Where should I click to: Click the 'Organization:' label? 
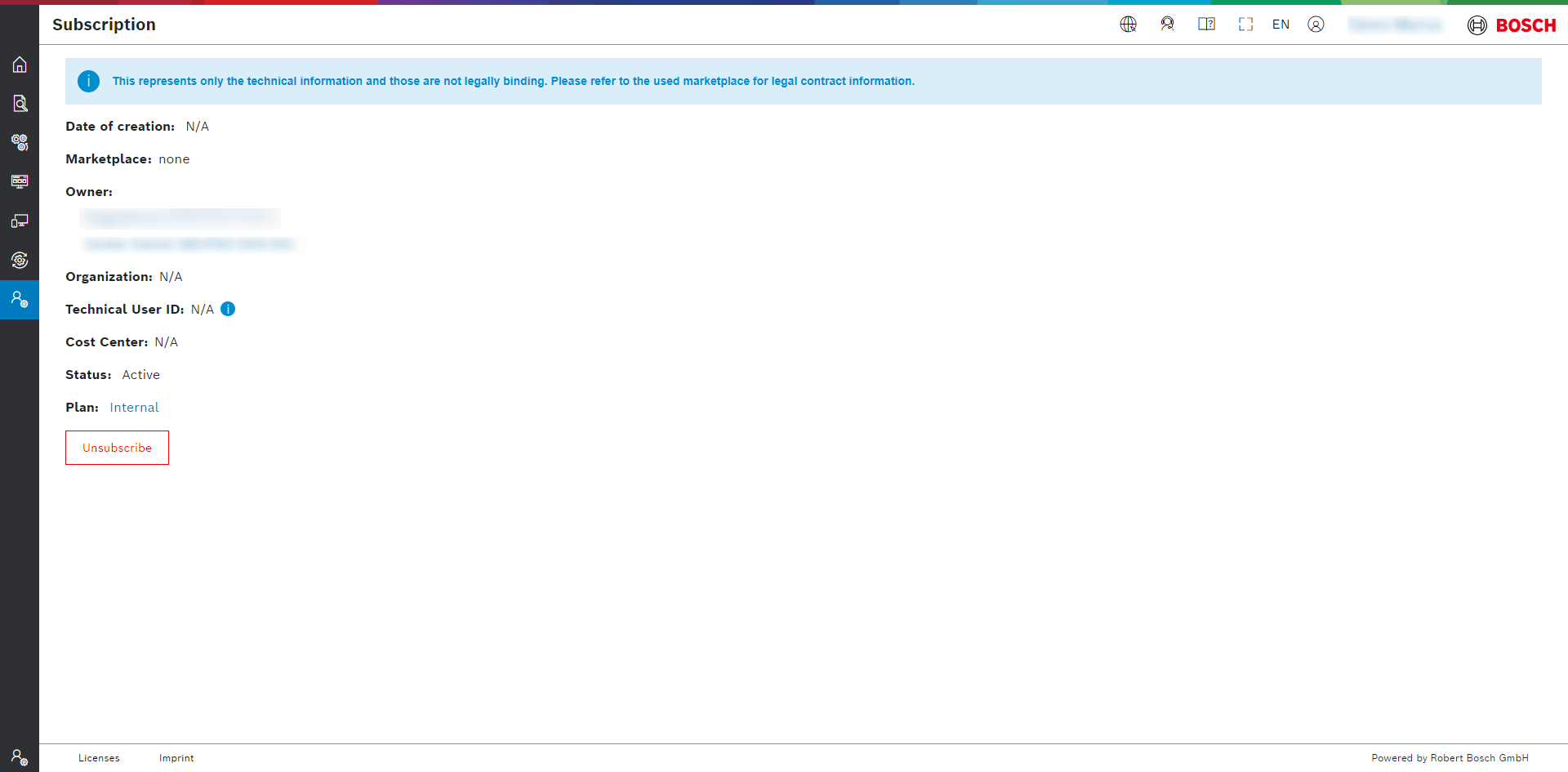point(109,277)
